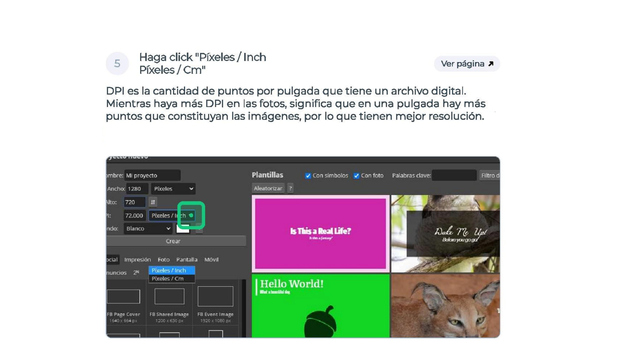
Task: Toggle the Con foto checkbox
Action: pyautogui.click(x=356, y=176)
